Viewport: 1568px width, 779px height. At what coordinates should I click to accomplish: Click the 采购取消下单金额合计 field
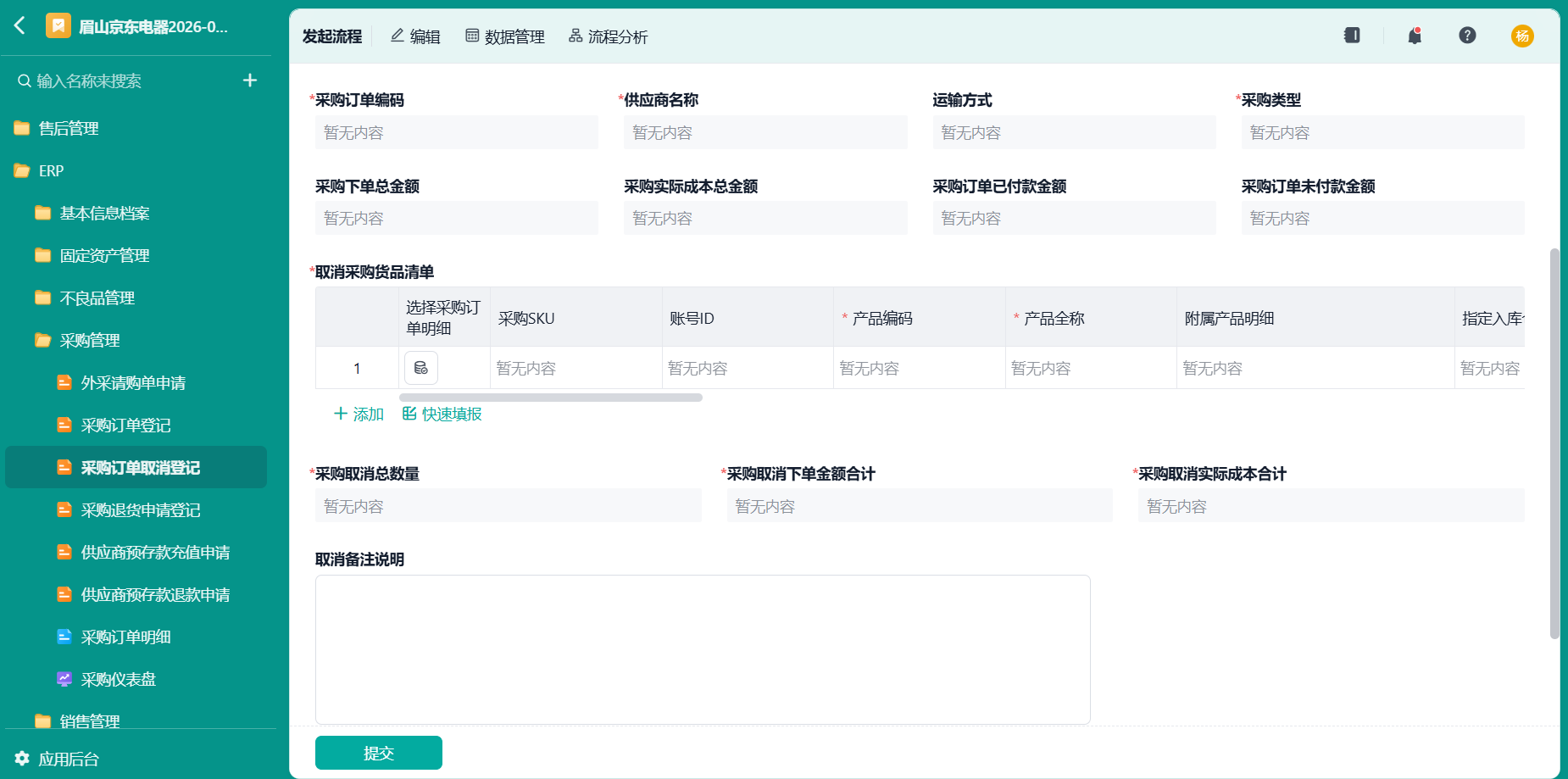[920, 506]
